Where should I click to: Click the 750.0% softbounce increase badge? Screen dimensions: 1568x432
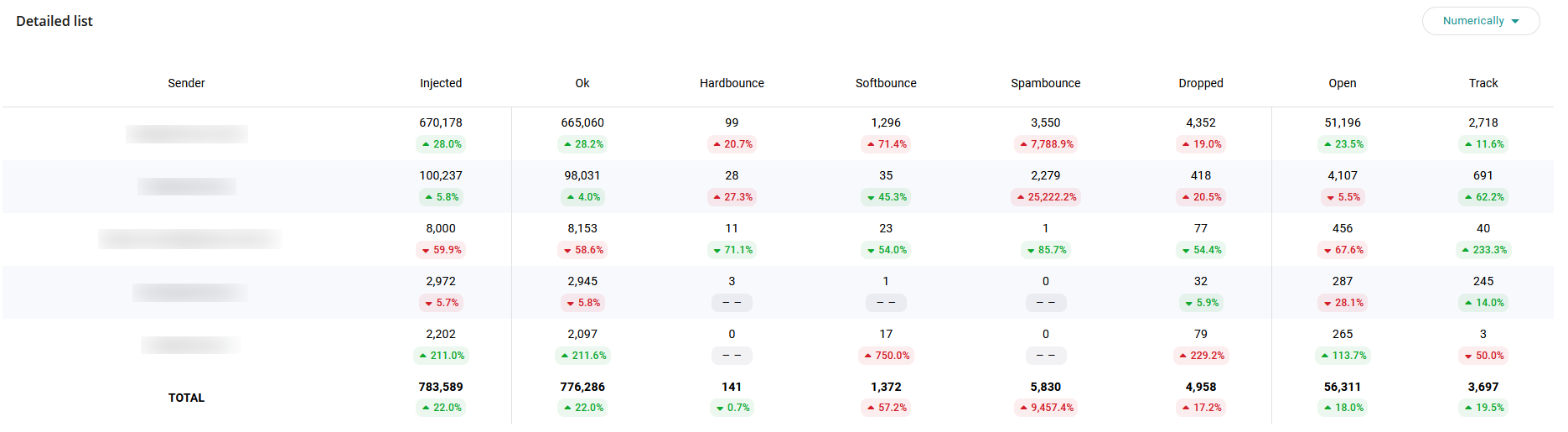886,356
